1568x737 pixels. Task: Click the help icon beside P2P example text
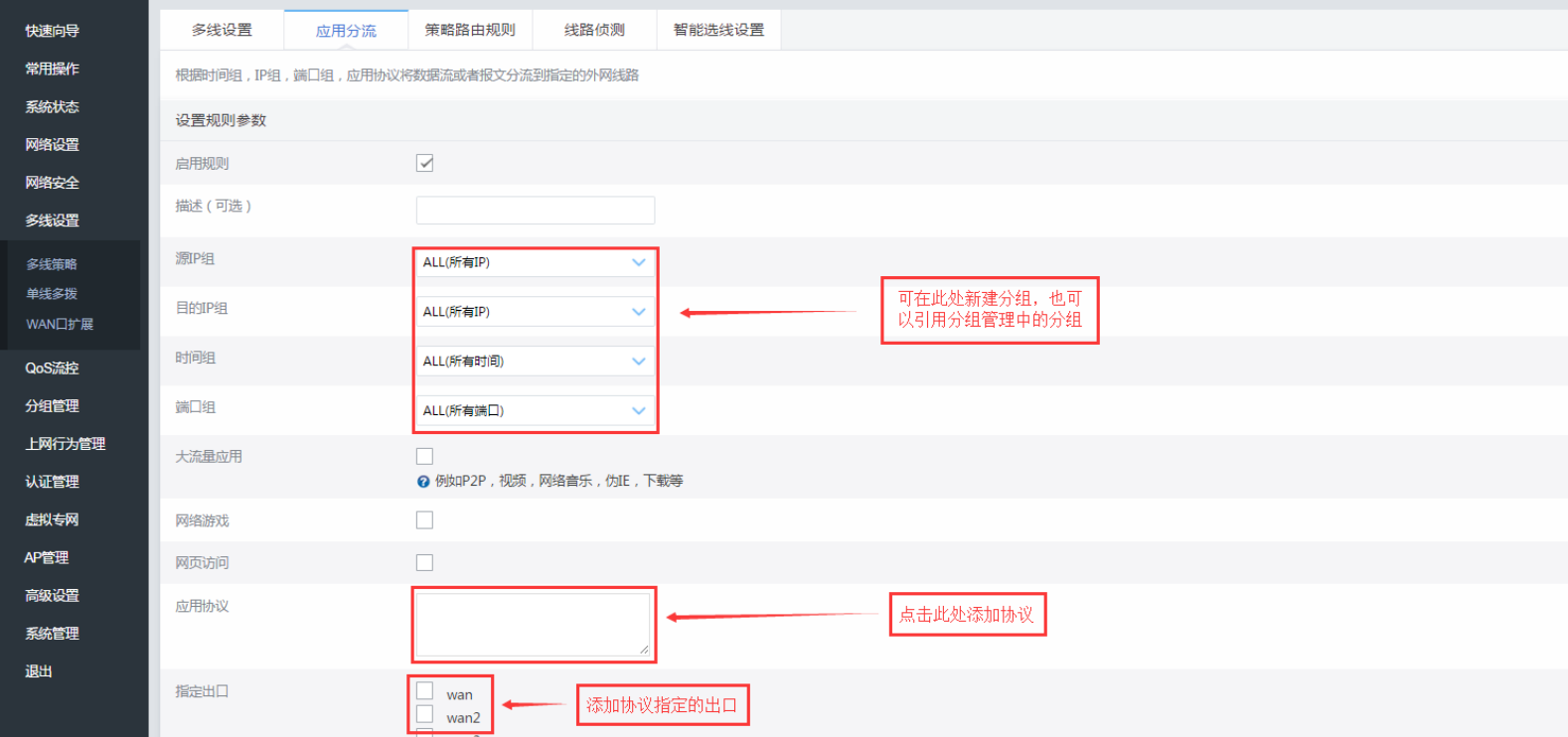423,482
